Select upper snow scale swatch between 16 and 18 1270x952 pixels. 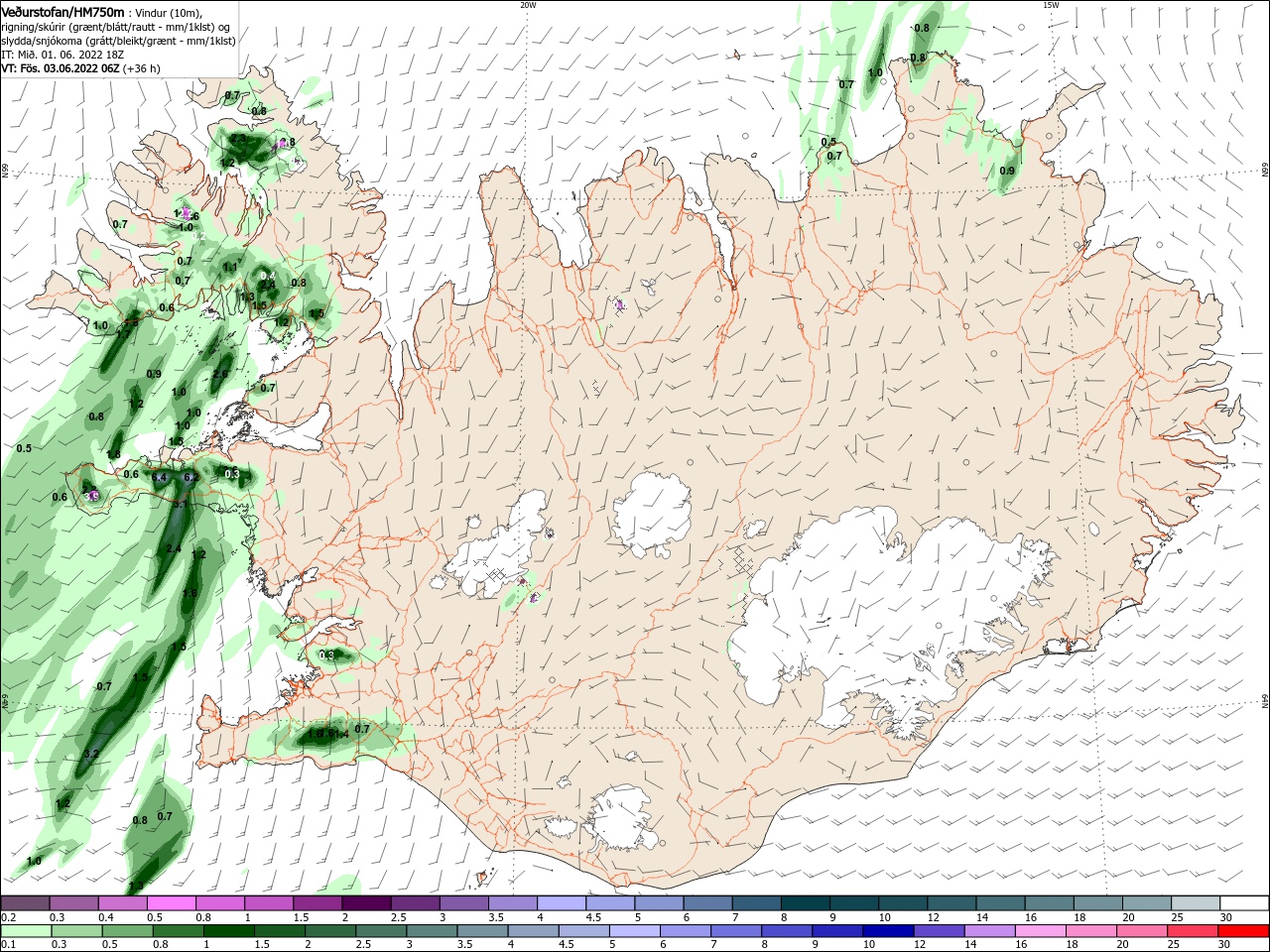[1048, 903]
